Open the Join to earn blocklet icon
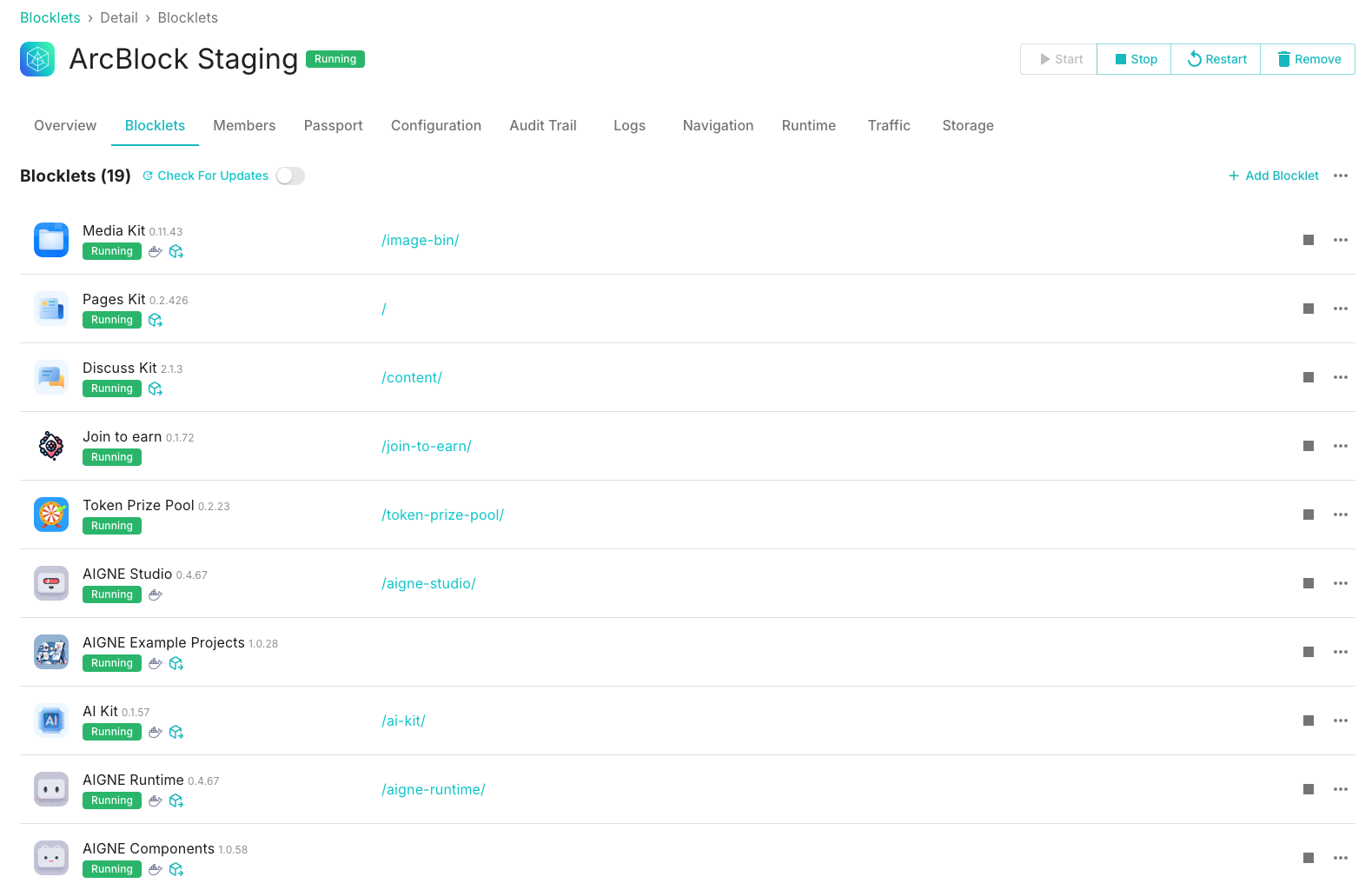The height and width of the screenshot is (890, 1372). tap(51, 446)
